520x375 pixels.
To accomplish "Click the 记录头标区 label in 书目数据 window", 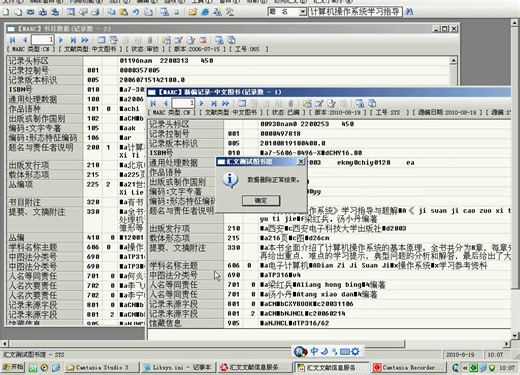I will click(x=29, y=61).
